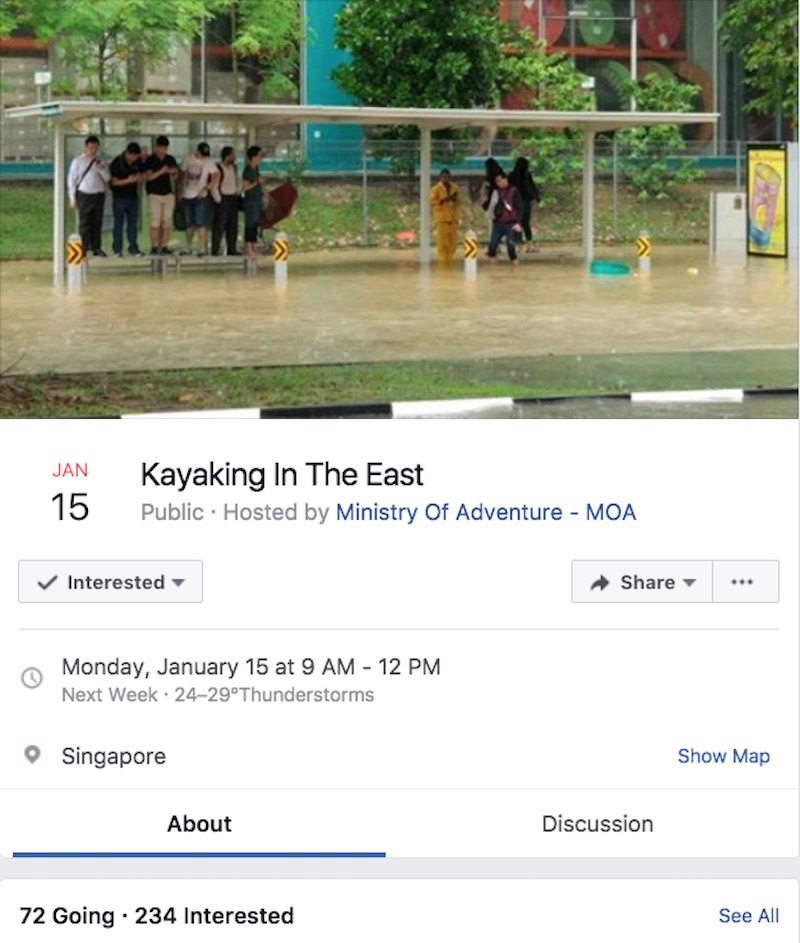The image size is (800, 943).
Task: Click the JAN 15 calendar date badge
Action: 70,493
